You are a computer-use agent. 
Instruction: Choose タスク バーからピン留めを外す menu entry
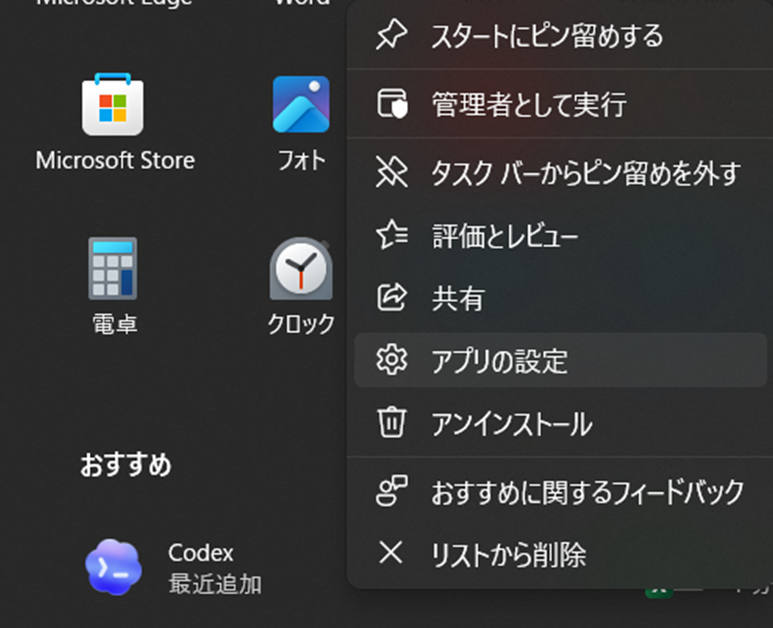585,173
